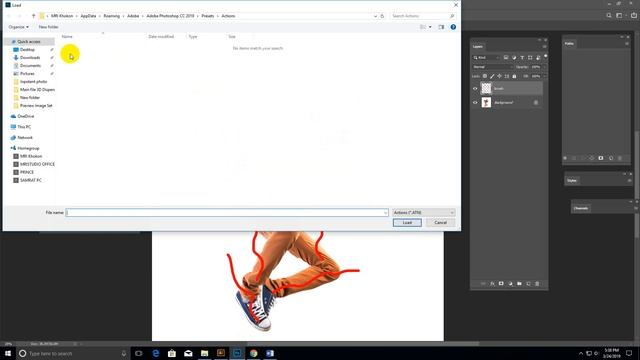The height and width of the screenshot is (360, 640).
Task: Select Desktop in the navigation pane
Action: coord(27,50)
